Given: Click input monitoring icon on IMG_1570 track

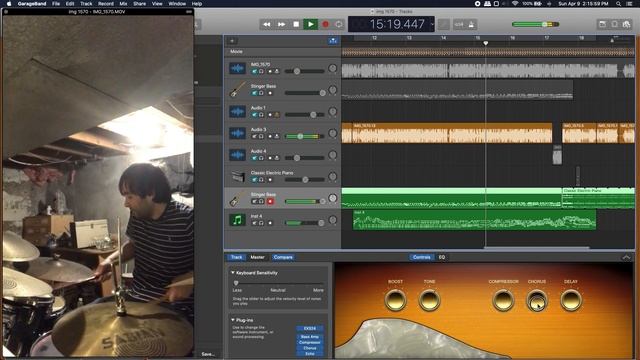Looking at the screenshot, I should click(277, 71).
